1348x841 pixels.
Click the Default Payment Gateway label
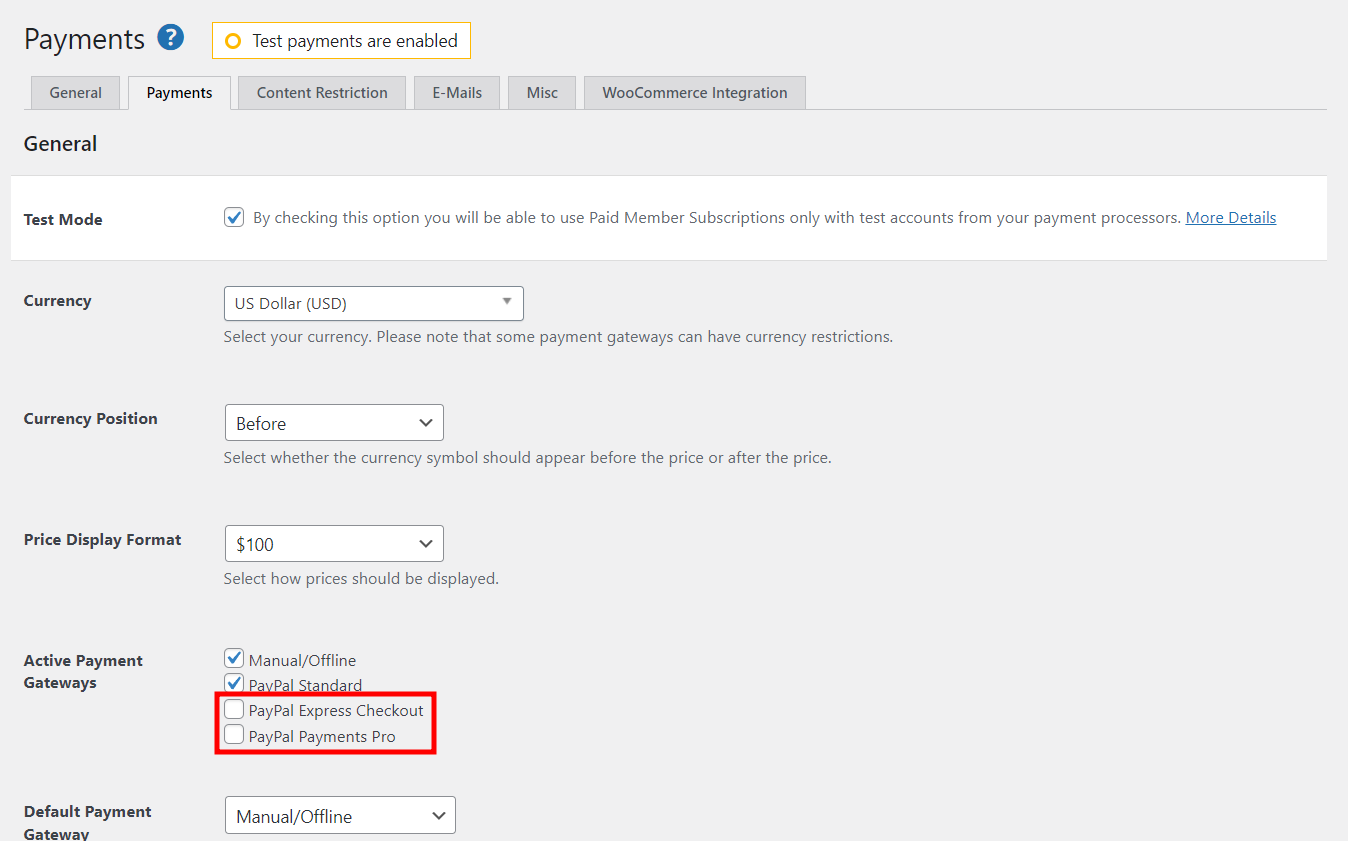tap(88, 822)
